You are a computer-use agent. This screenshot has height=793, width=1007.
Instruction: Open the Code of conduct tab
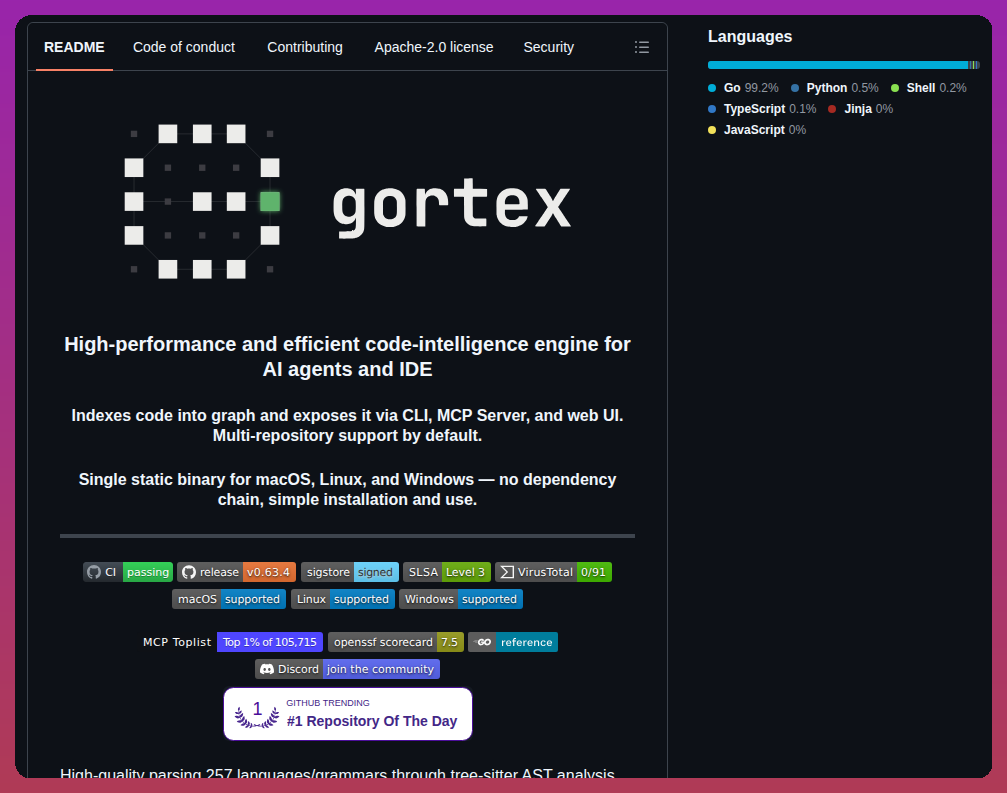click(184, 48)
